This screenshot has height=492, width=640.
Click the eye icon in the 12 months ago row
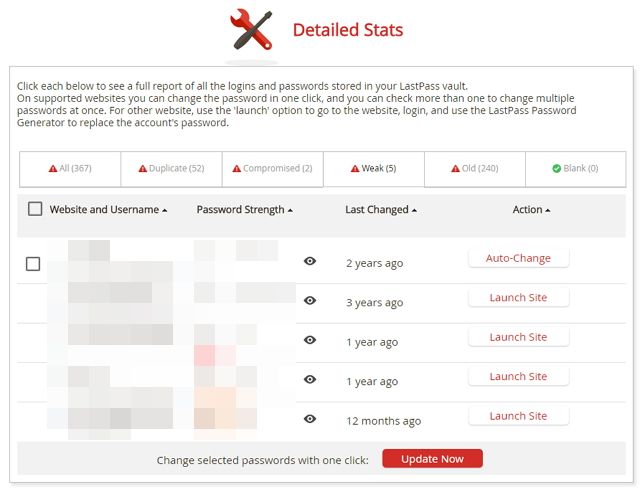coord(310,419)
